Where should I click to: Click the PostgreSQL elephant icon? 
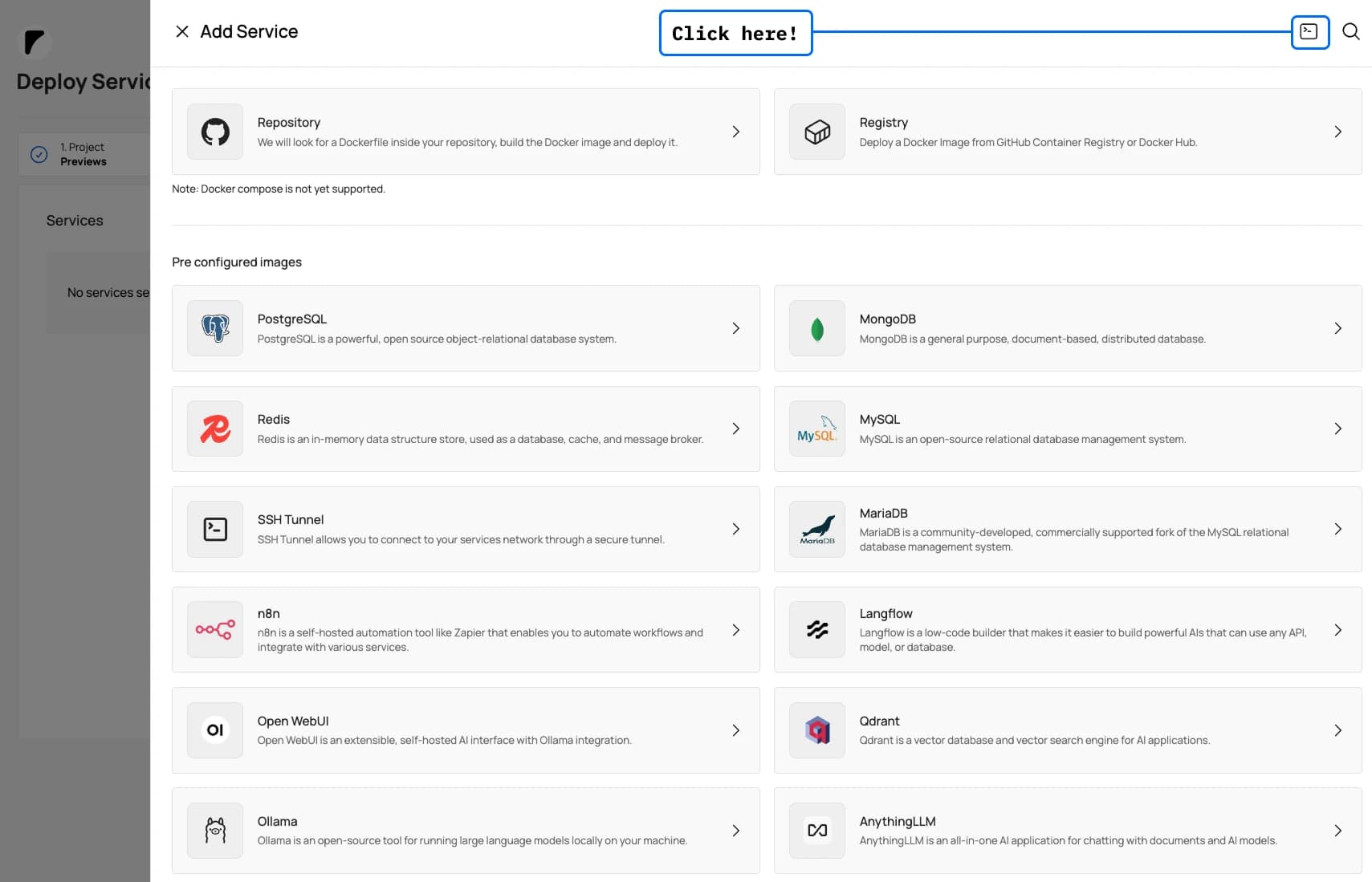coord(215,328)
